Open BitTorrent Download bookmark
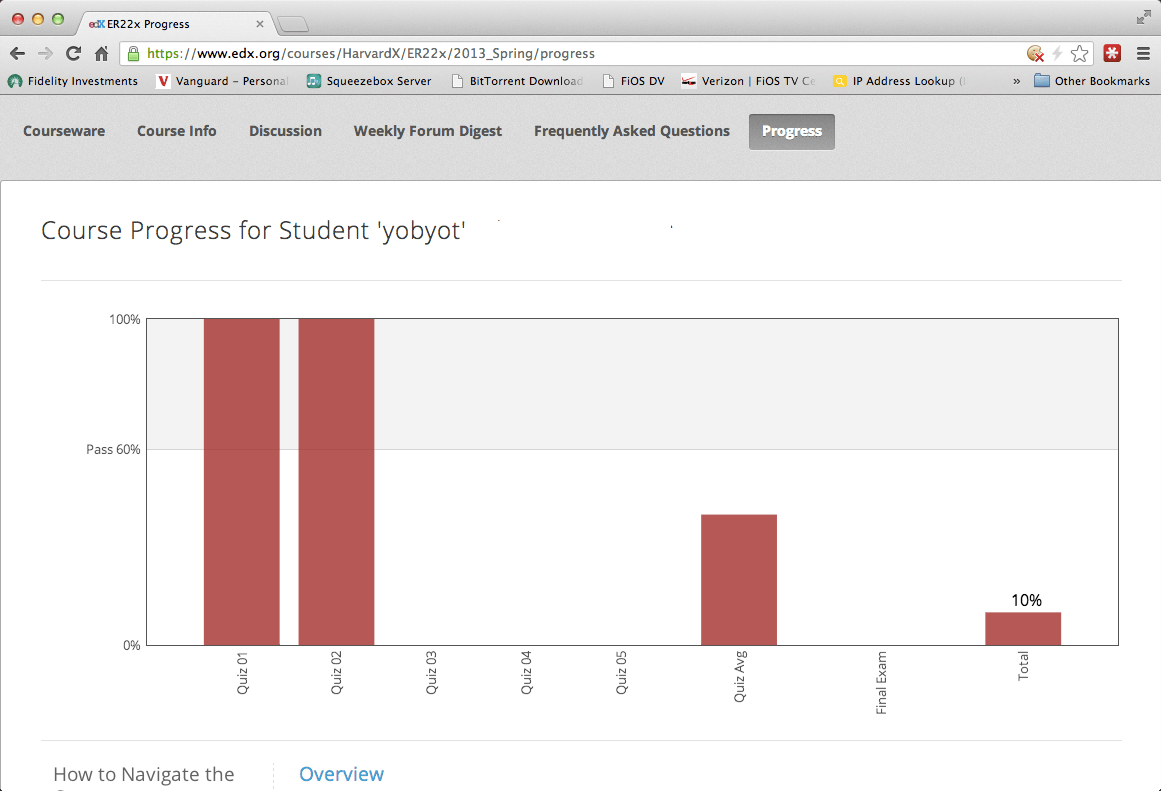 (517, 81)
